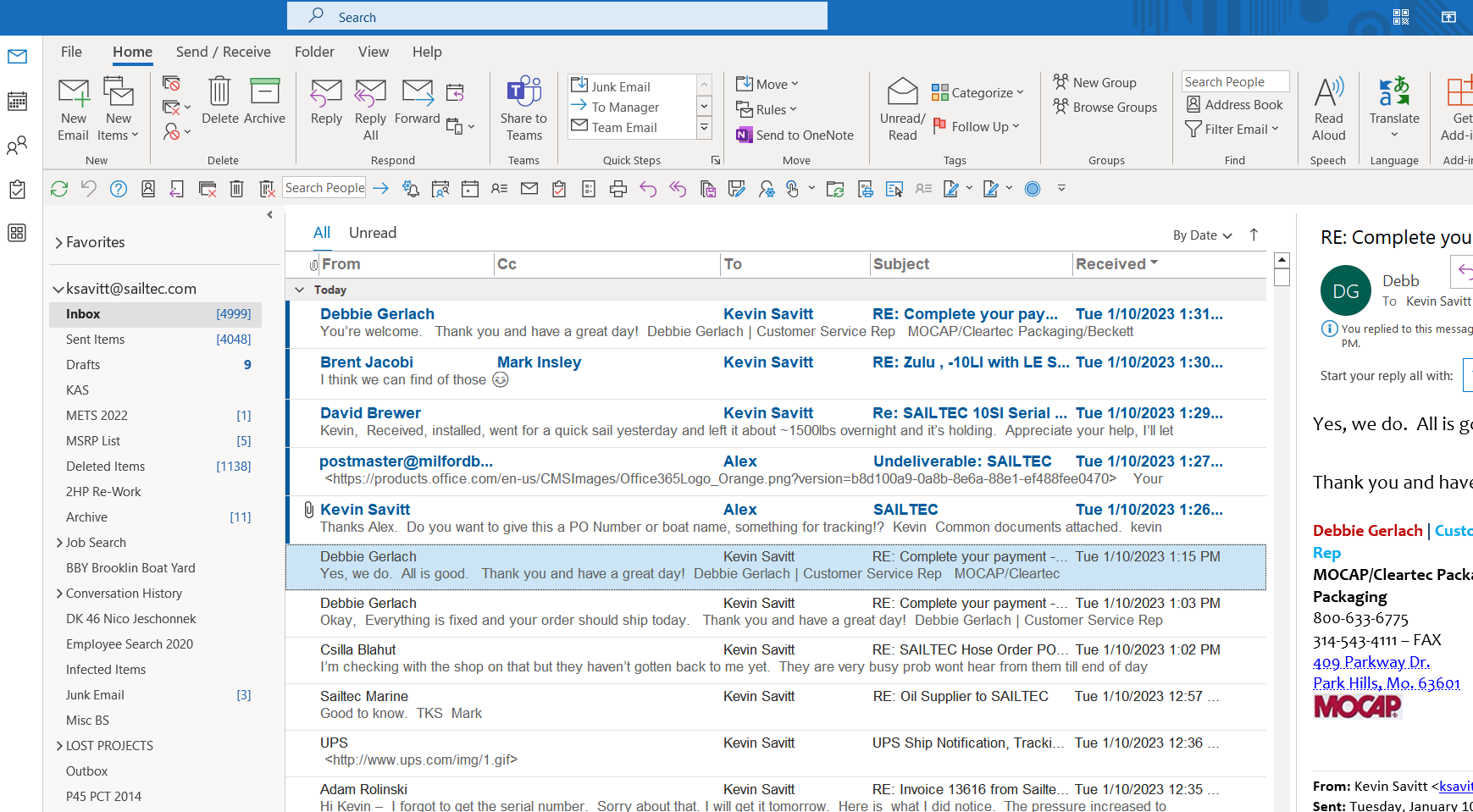Open the Rules dropdown
The width and height of the screenshot is (1473, 812).
coord(767,110)
